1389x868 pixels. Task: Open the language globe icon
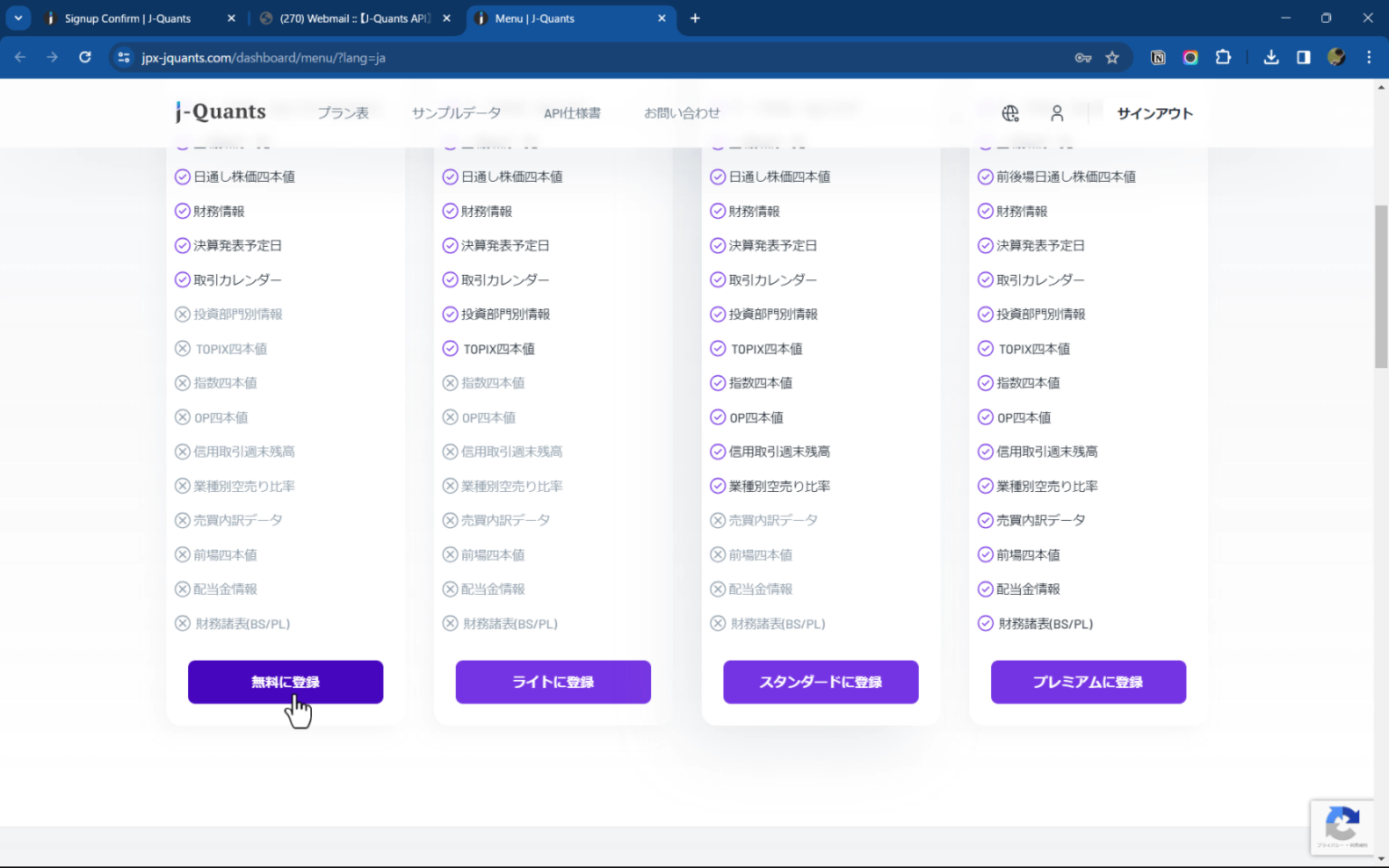click(1010, 113)
